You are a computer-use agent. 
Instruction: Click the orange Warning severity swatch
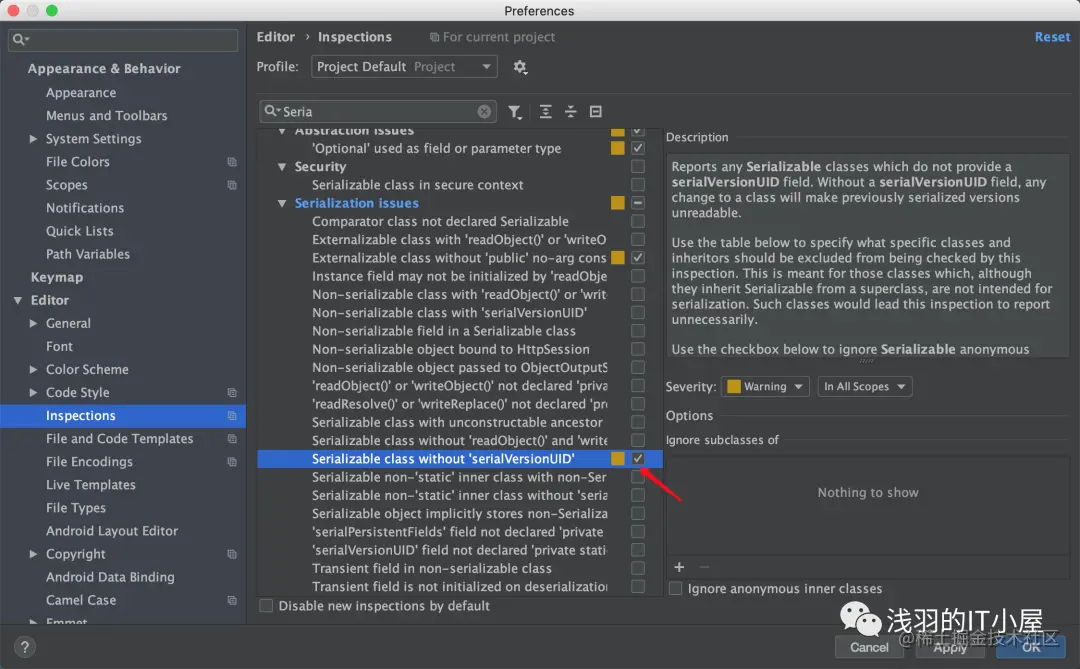click(x=734, y=387)
